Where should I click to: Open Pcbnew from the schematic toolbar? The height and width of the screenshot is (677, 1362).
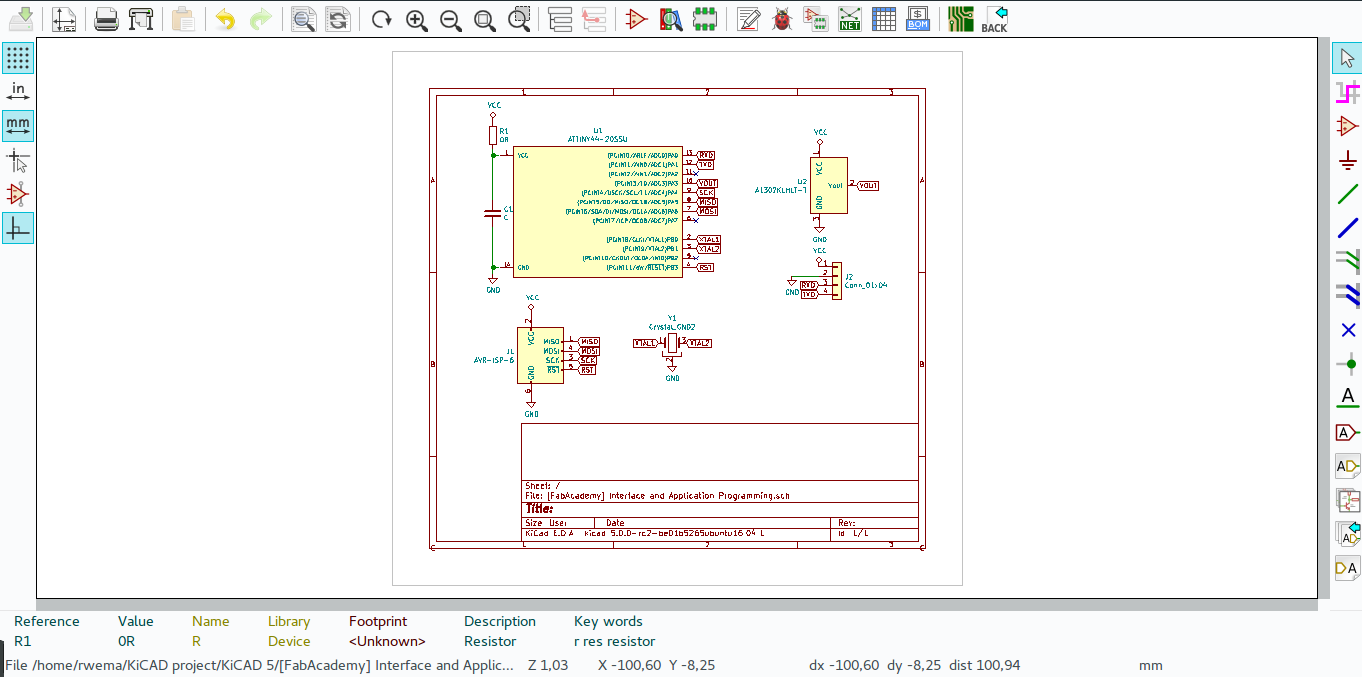pos(960,18)
